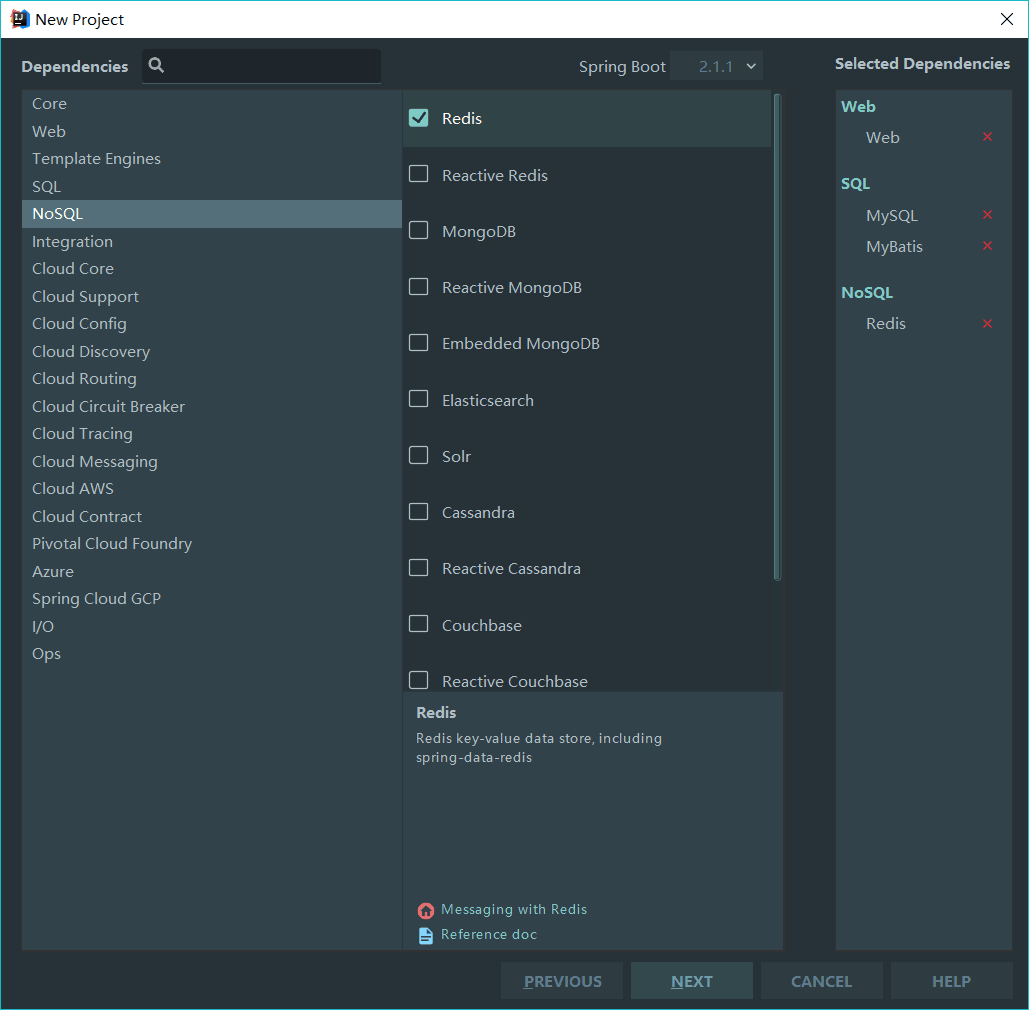
Task: Remove Redis from selected dependencies
Action: click(x=987, y=324)
